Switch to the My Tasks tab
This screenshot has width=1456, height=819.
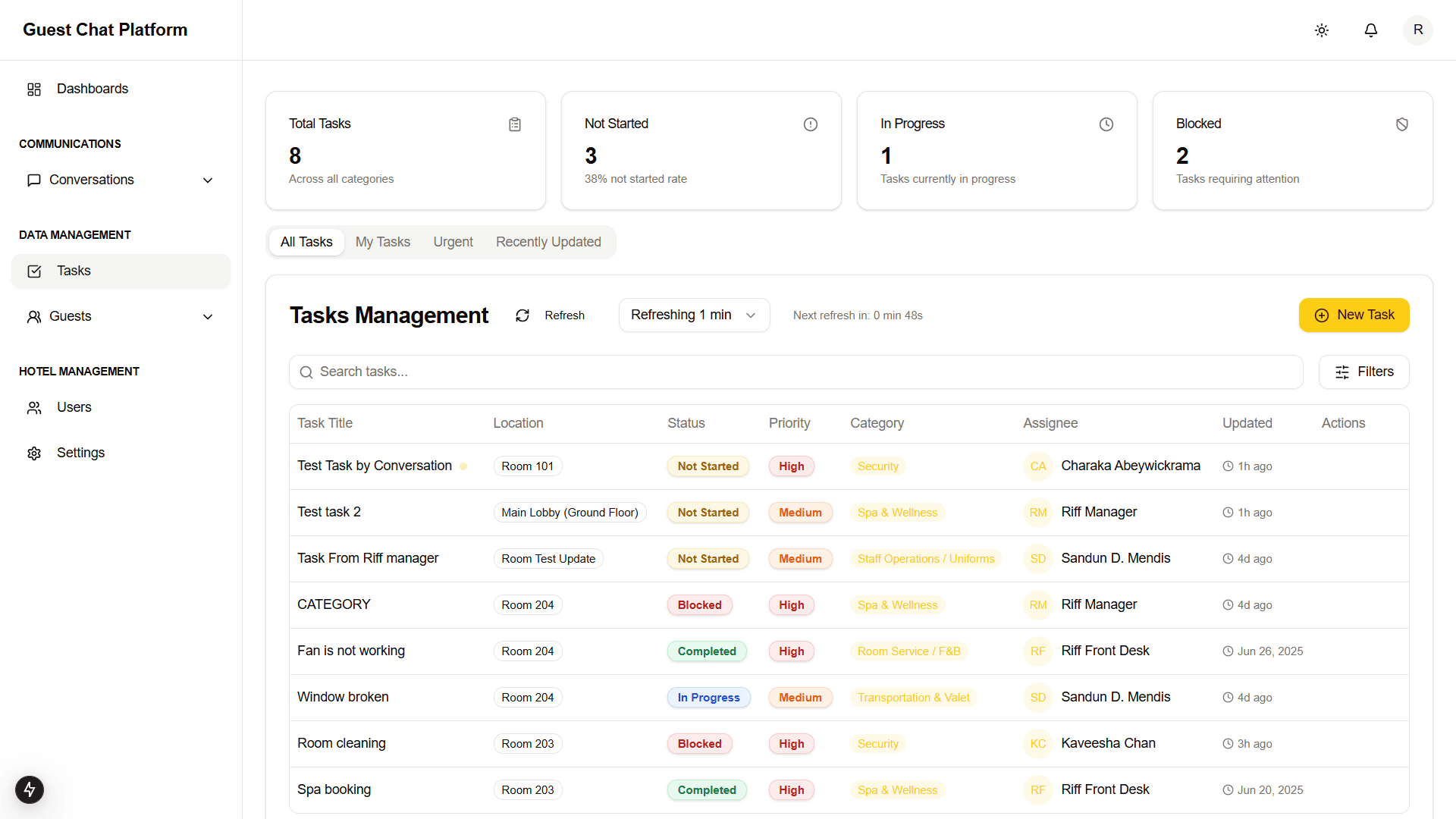[x=383, y=242]
